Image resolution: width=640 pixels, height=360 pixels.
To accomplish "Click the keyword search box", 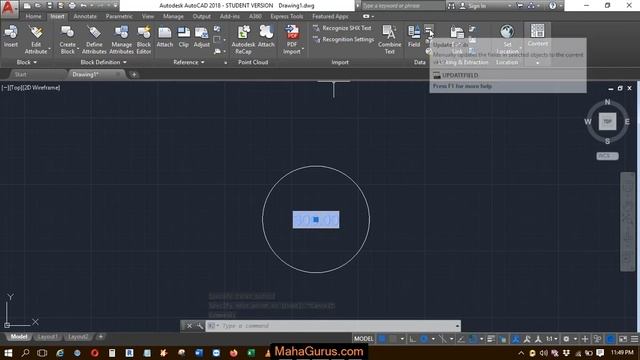I will tap(402, 6).
